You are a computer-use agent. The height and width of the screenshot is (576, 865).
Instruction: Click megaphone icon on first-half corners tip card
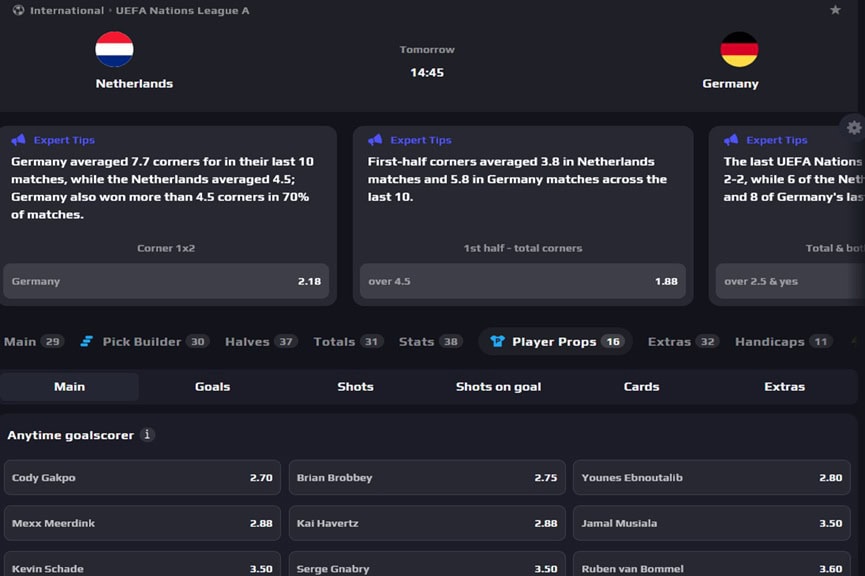pyautogui.click(x=375, y=140)
